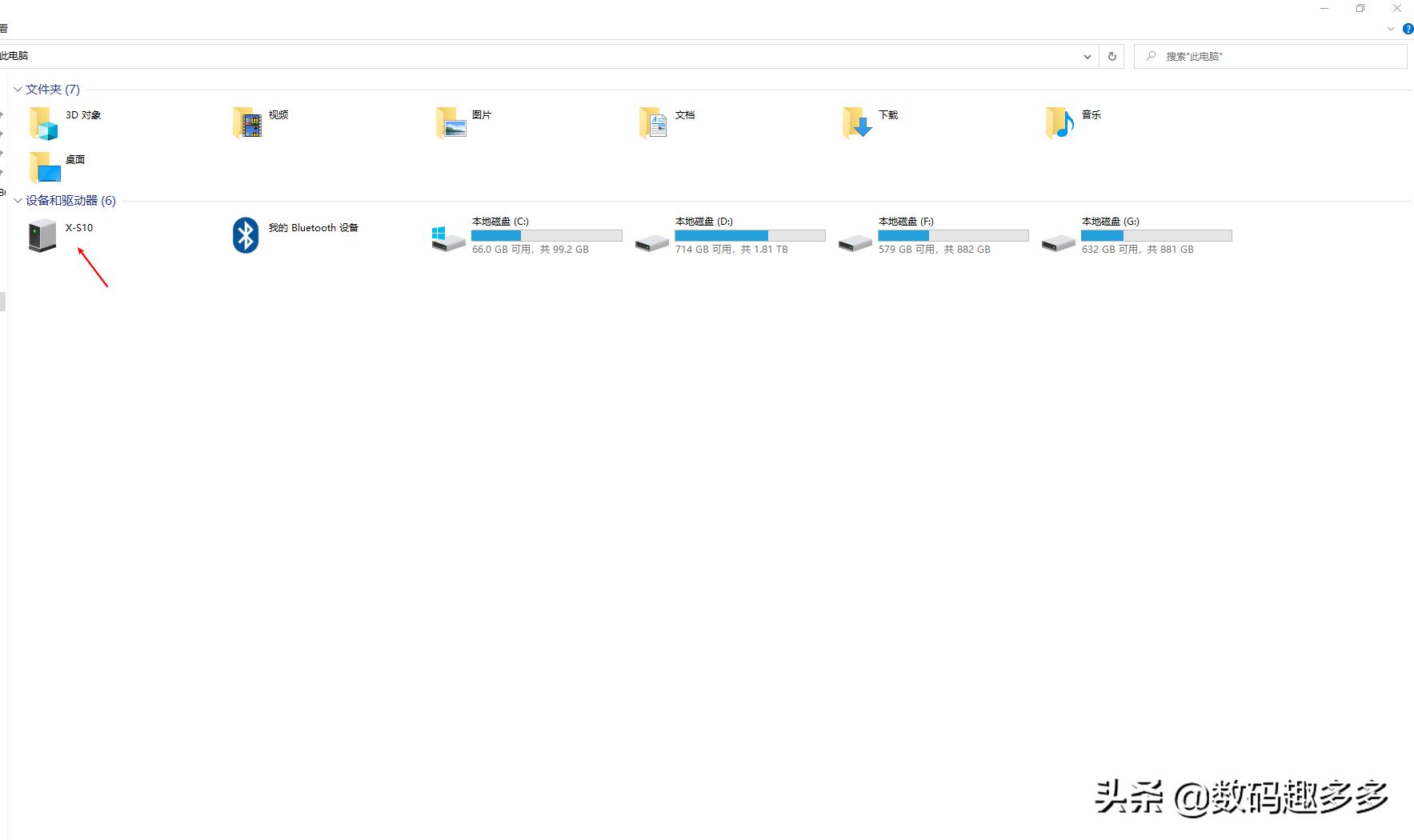
Task: Collapse the 设备和驱动器 (6) group
Action: [18, 201]
